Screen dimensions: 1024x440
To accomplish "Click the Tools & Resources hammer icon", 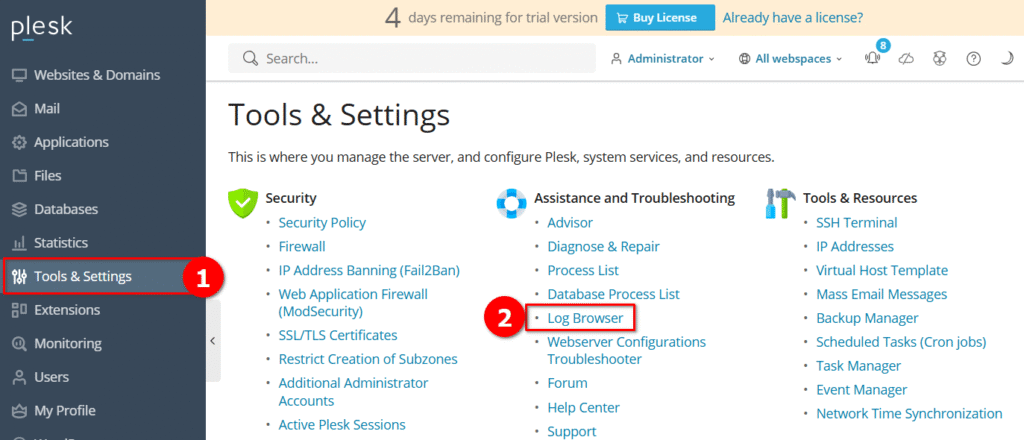I will pyautogui.click(x=780, y=203).
